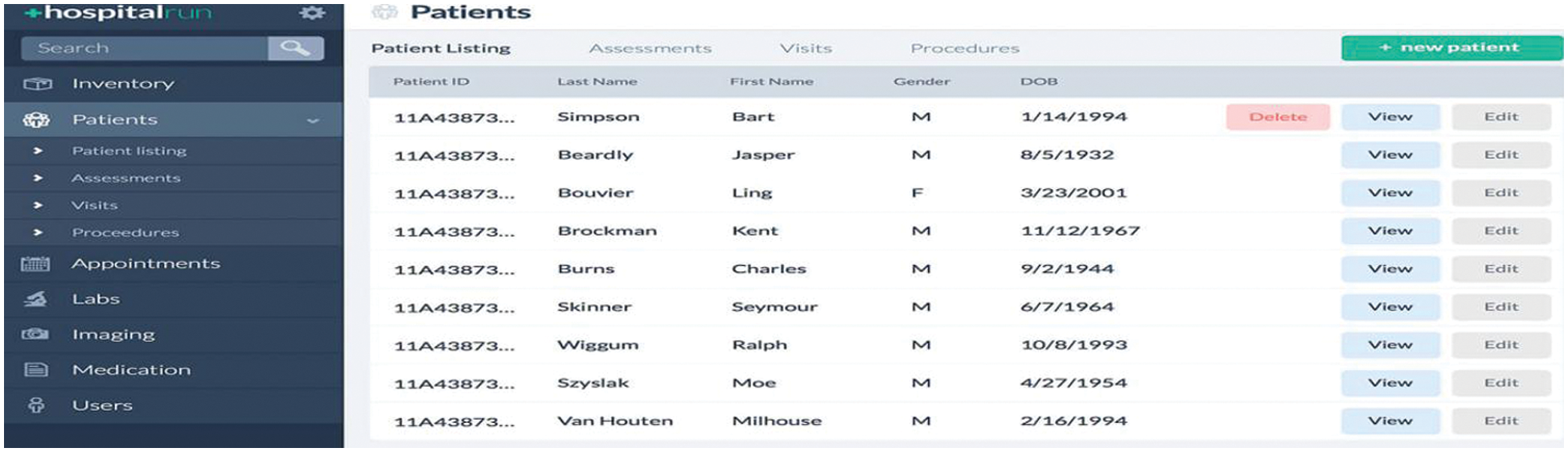Click the settings gear icon in header
Viewport: 1568px width, 452px height.
[312, 13]
